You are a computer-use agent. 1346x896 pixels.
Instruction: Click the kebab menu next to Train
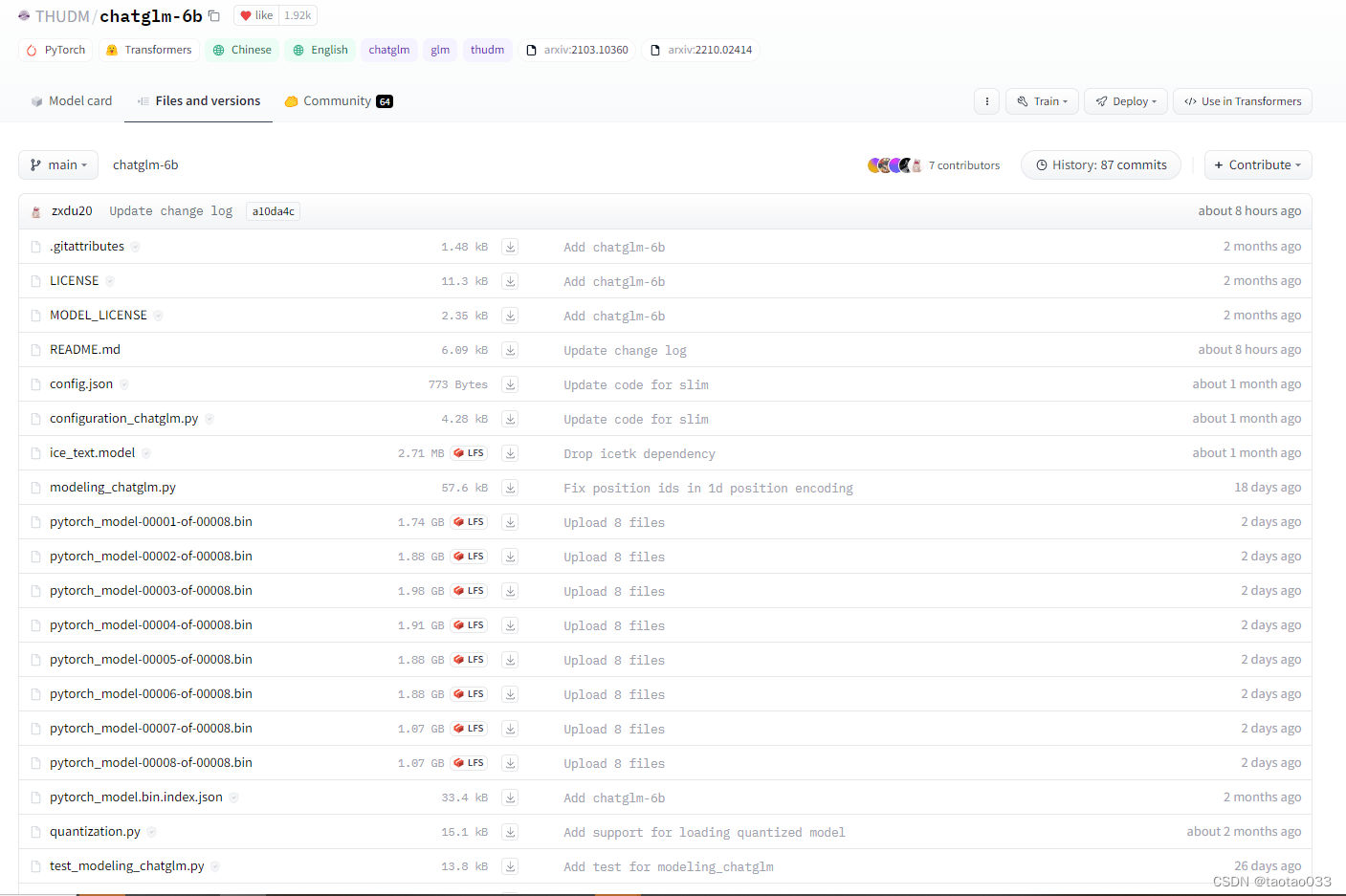(986, 100)
